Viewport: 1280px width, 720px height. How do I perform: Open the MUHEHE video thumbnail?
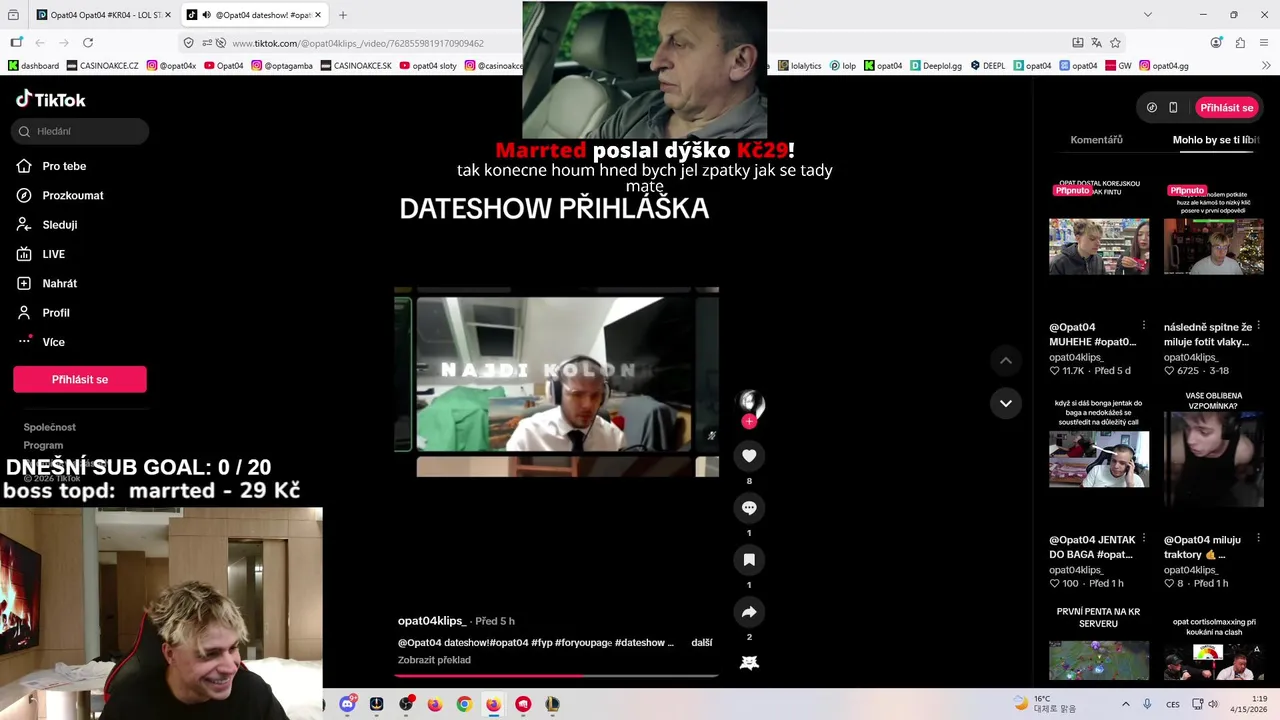click(x=1099, y=246)
